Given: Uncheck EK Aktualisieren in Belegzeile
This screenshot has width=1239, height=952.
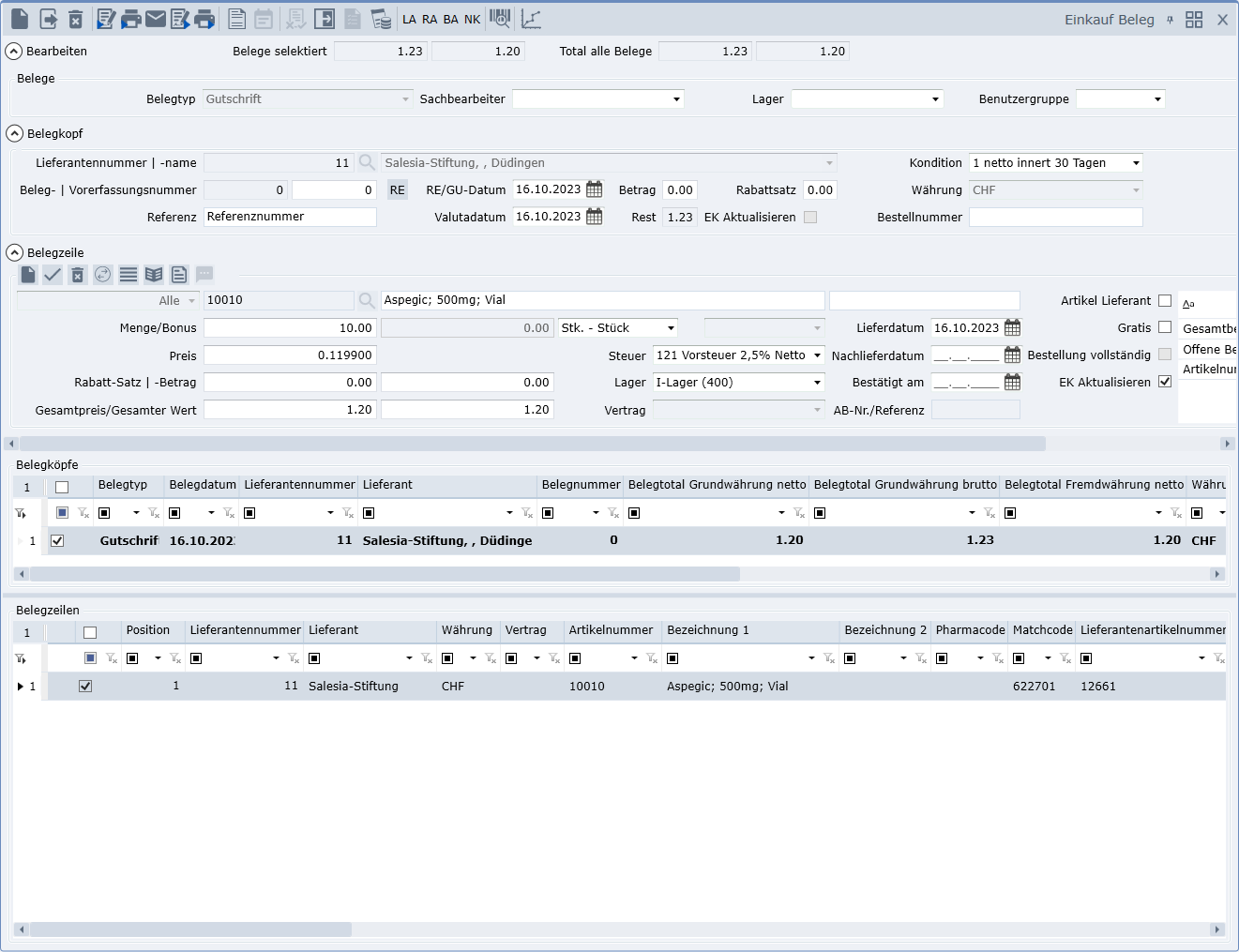Looking at the screenshot, I should 1165,382.
